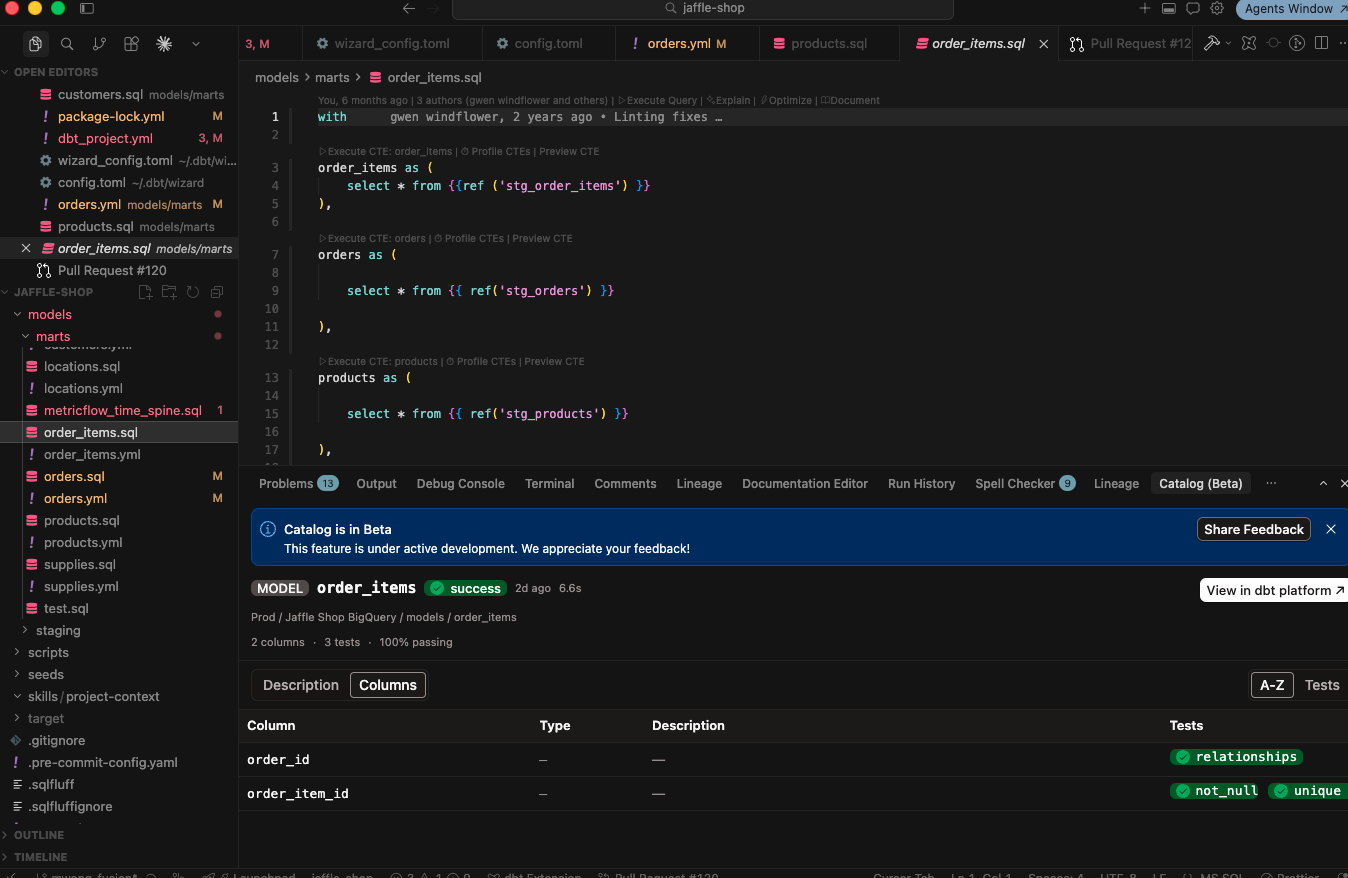1348x878 pixels.
Task: Click Preview CTE above products
Action: point(554,361)
